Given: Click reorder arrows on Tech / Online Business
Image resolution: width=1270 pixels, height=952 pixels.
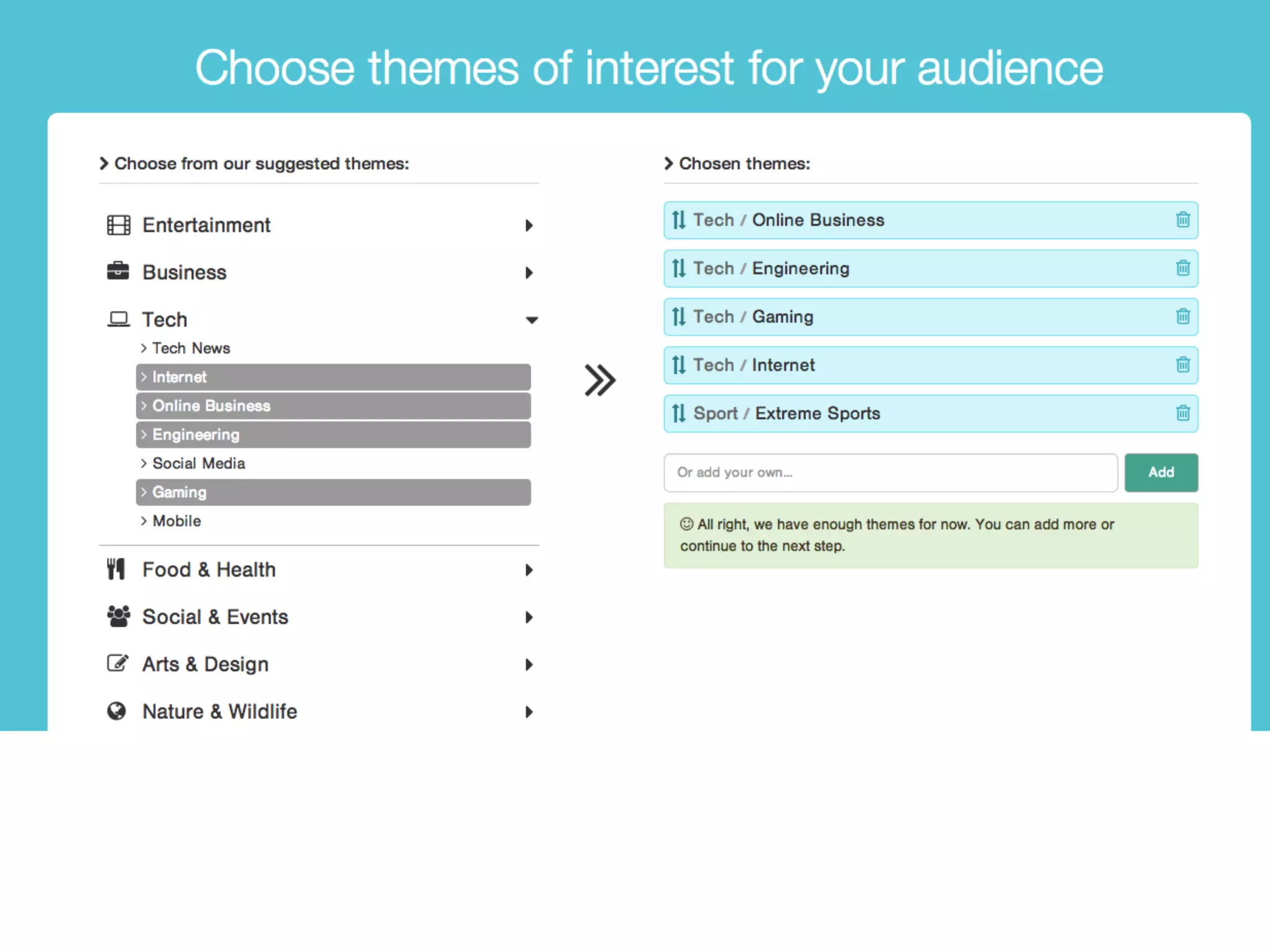Looking at the screenshot, I should (679, 220).
